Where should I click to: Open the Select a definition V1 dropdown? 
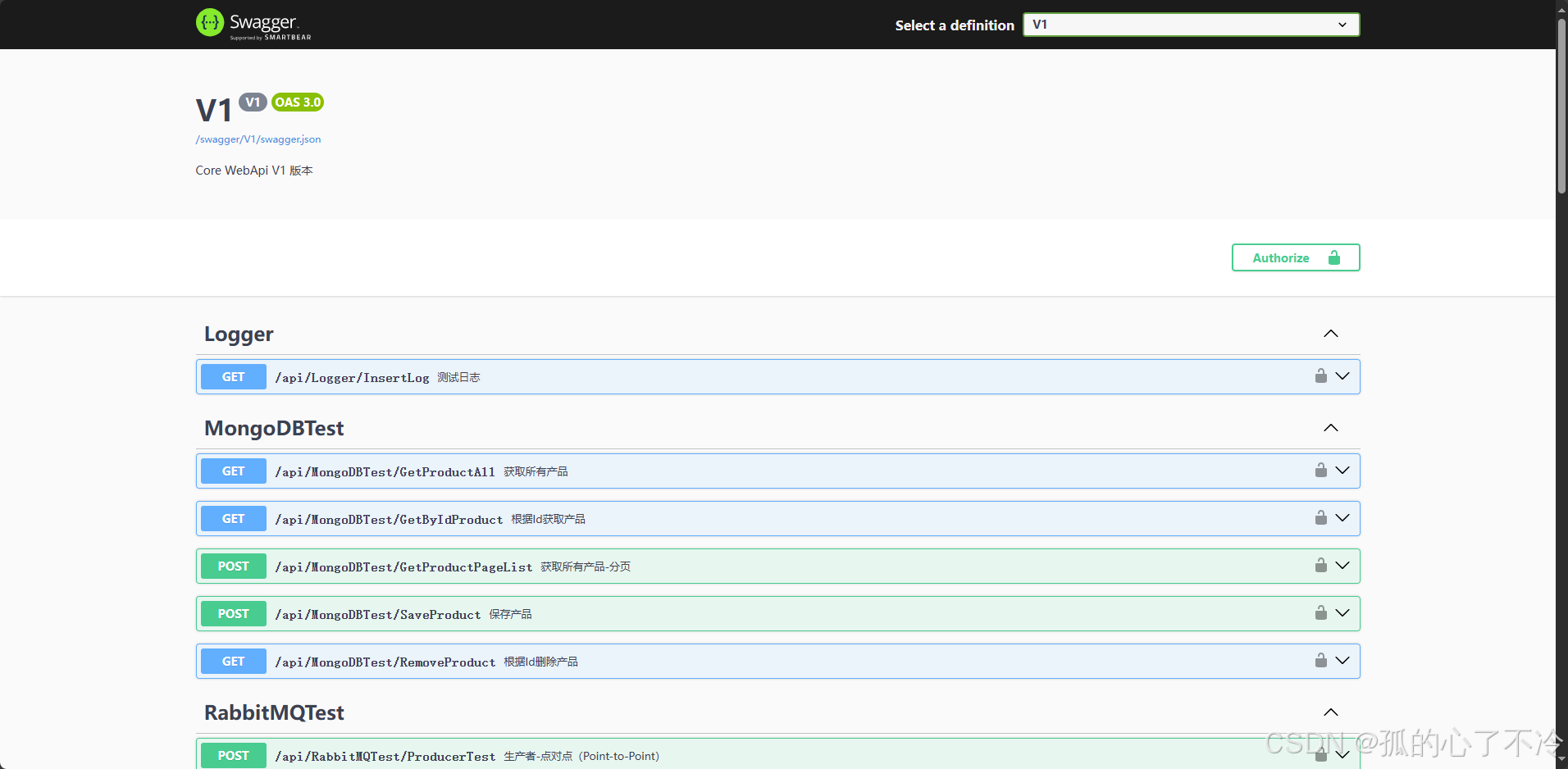point(1191,25)
